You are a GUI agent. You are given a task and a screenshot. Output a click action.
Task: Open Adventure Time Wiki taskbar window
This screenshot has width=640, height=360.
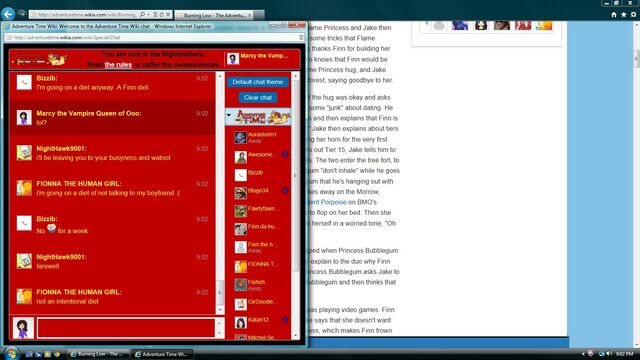pyautogui.click(x=162, y=354)
